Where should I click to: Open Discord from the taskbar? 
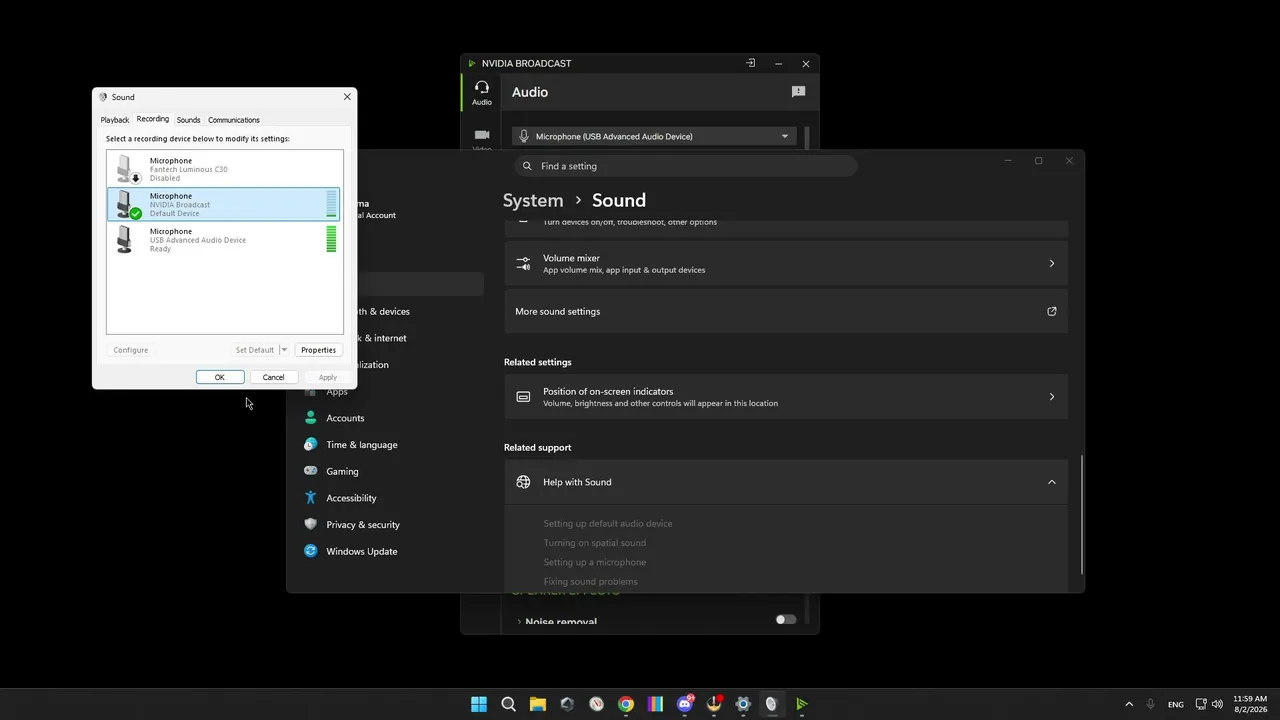685,704
